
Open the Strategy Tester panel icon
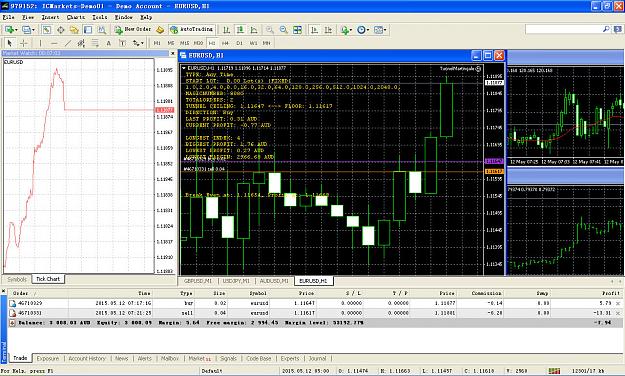pos(102,30)
